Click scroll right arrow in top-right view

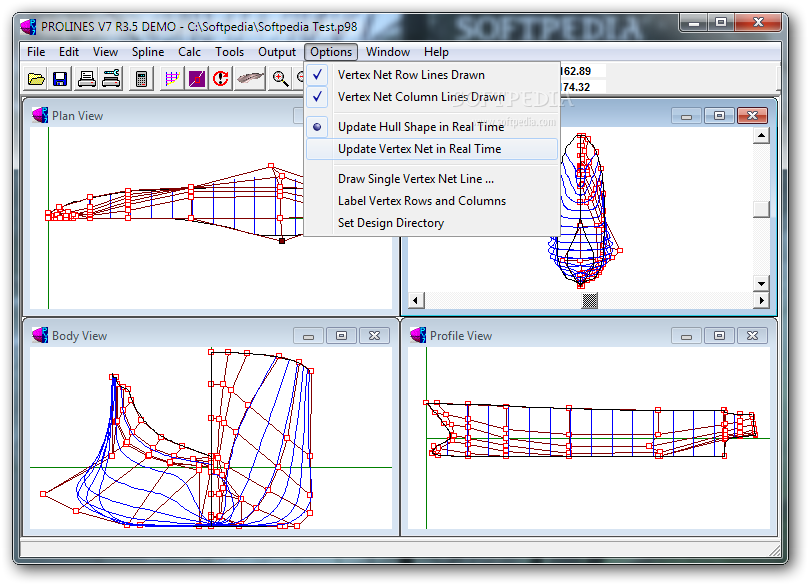pos(762,300)
